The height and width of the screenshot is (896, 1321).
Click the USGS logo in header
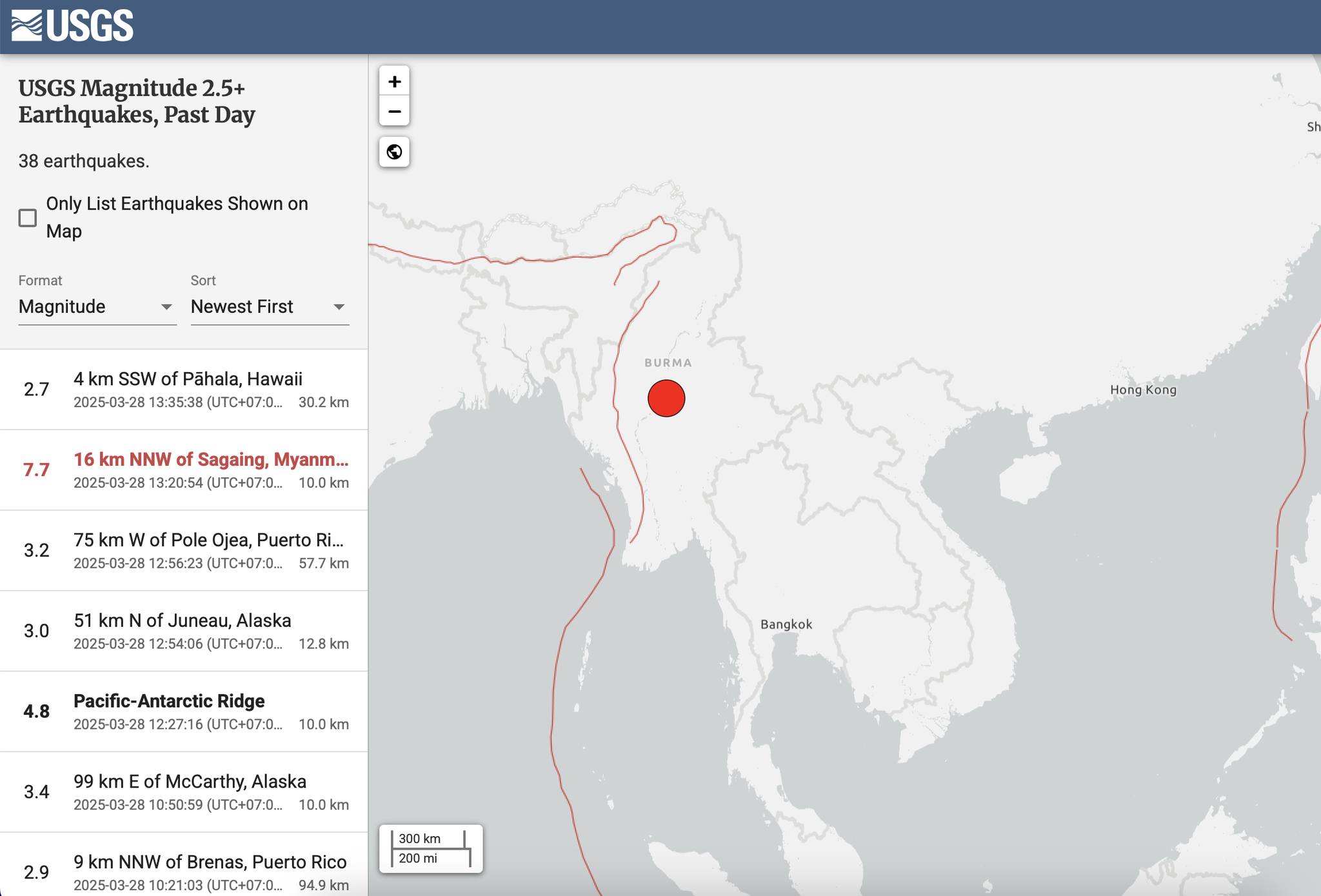pyautogui.click(x=72, y=26)
